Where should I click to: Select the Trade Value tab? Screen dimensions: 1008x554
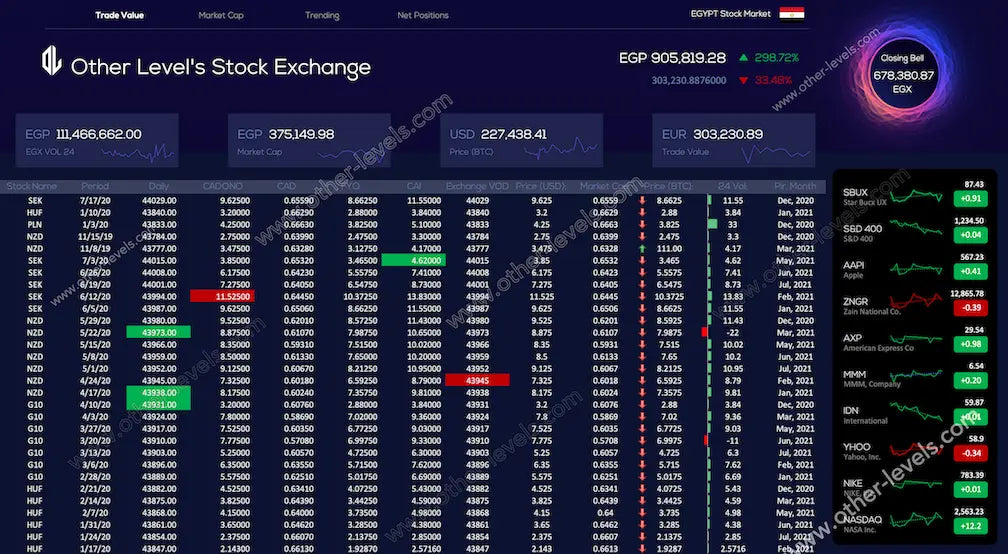tap(120, 15)
